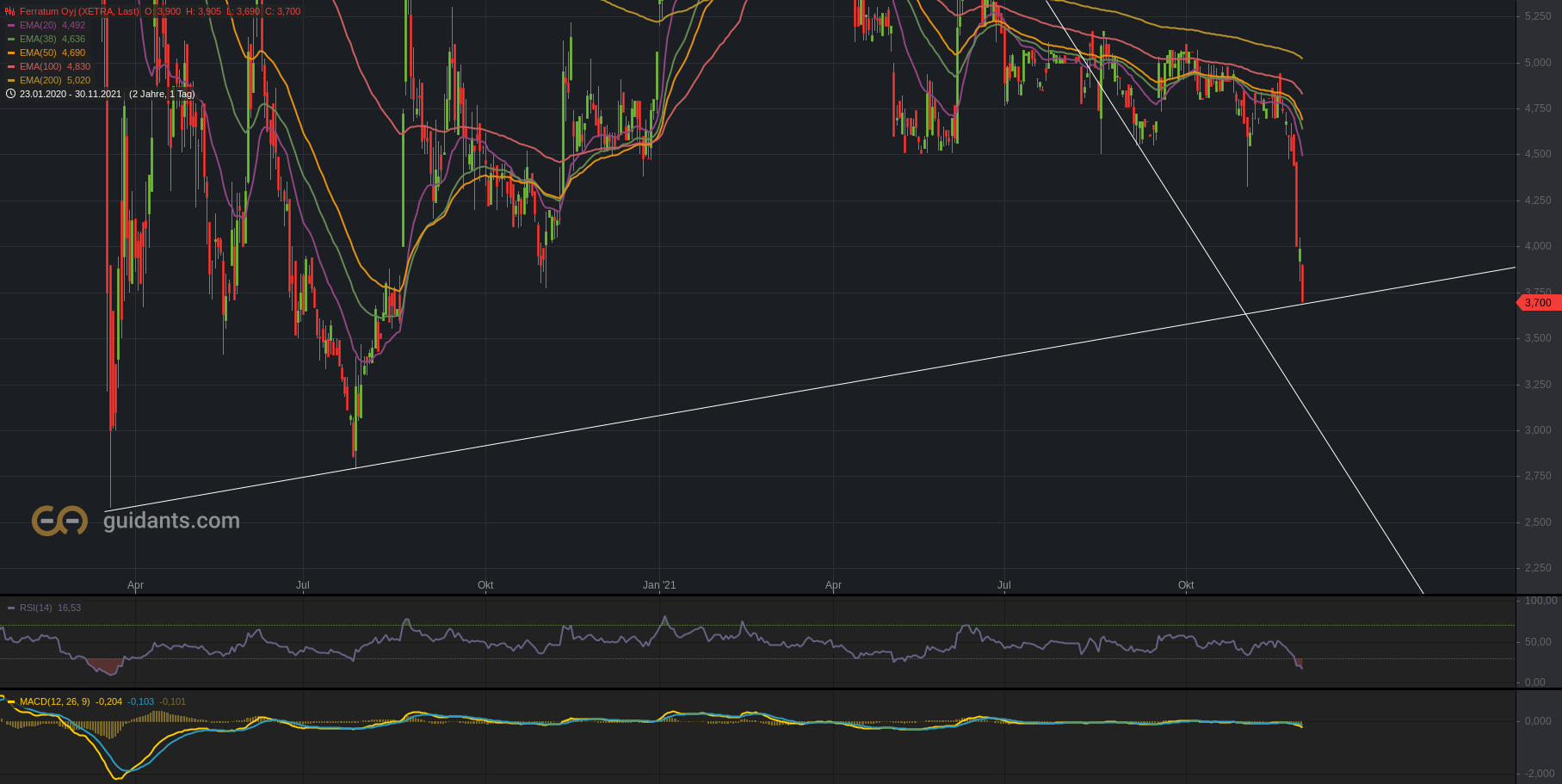Click the purple EMA(20) line marker icon
This screenshot has width=1562, height=784.
(9, 25)
